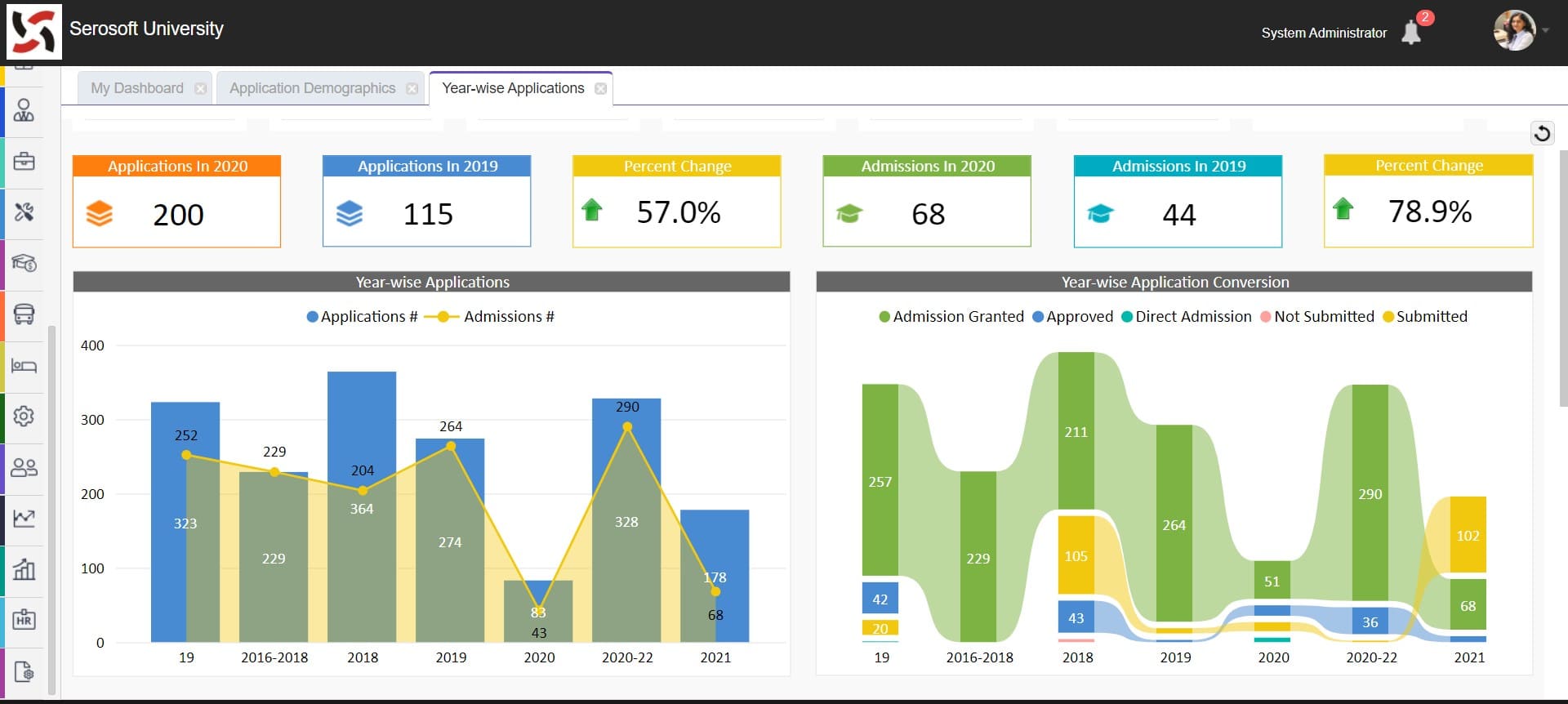Open the settings gear module
This screenshot has height=704, width=1568.
point(24,417)
